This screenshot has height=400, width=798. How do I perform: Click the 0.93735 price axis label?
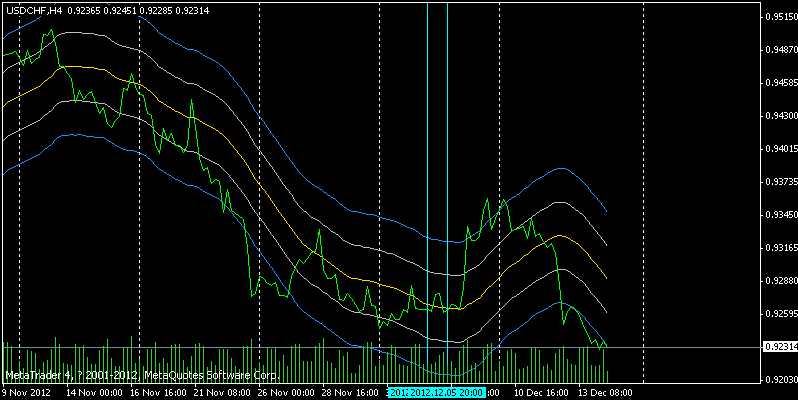(x=781, y=182)
